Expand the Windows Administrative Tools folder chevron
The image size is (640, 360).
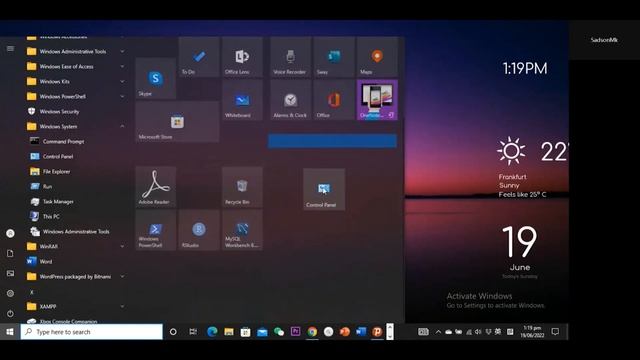[122, 51]
